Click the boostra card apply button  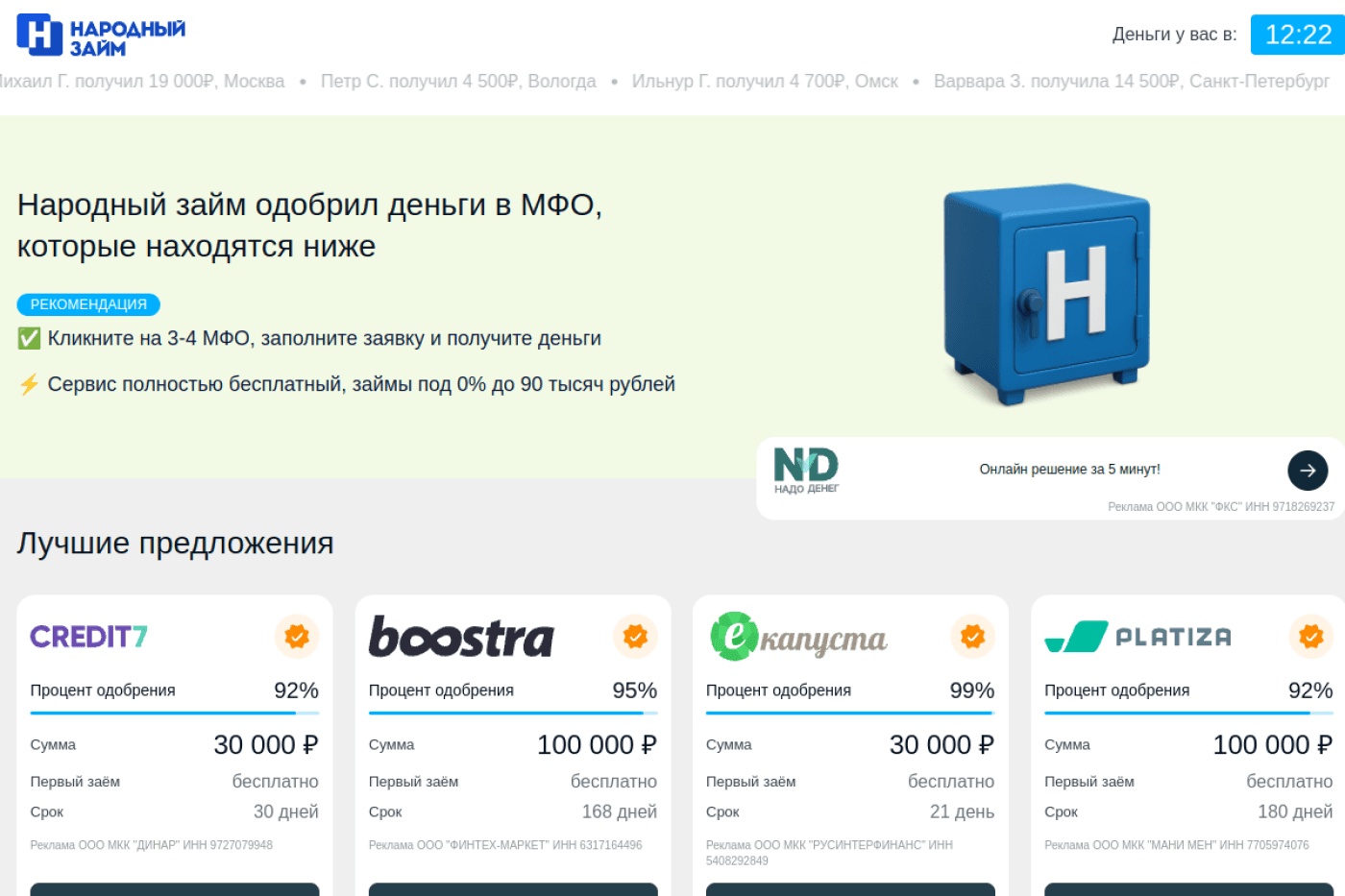tap(513, 889)
